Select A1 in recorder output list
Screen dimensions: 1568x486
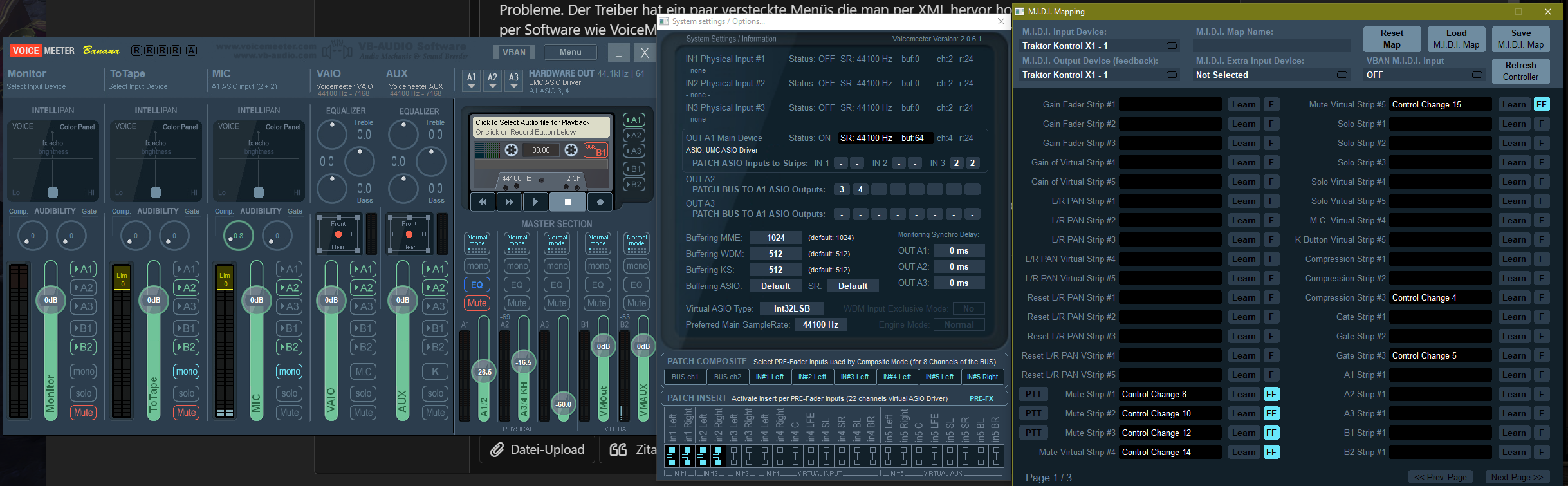(634, 120)
